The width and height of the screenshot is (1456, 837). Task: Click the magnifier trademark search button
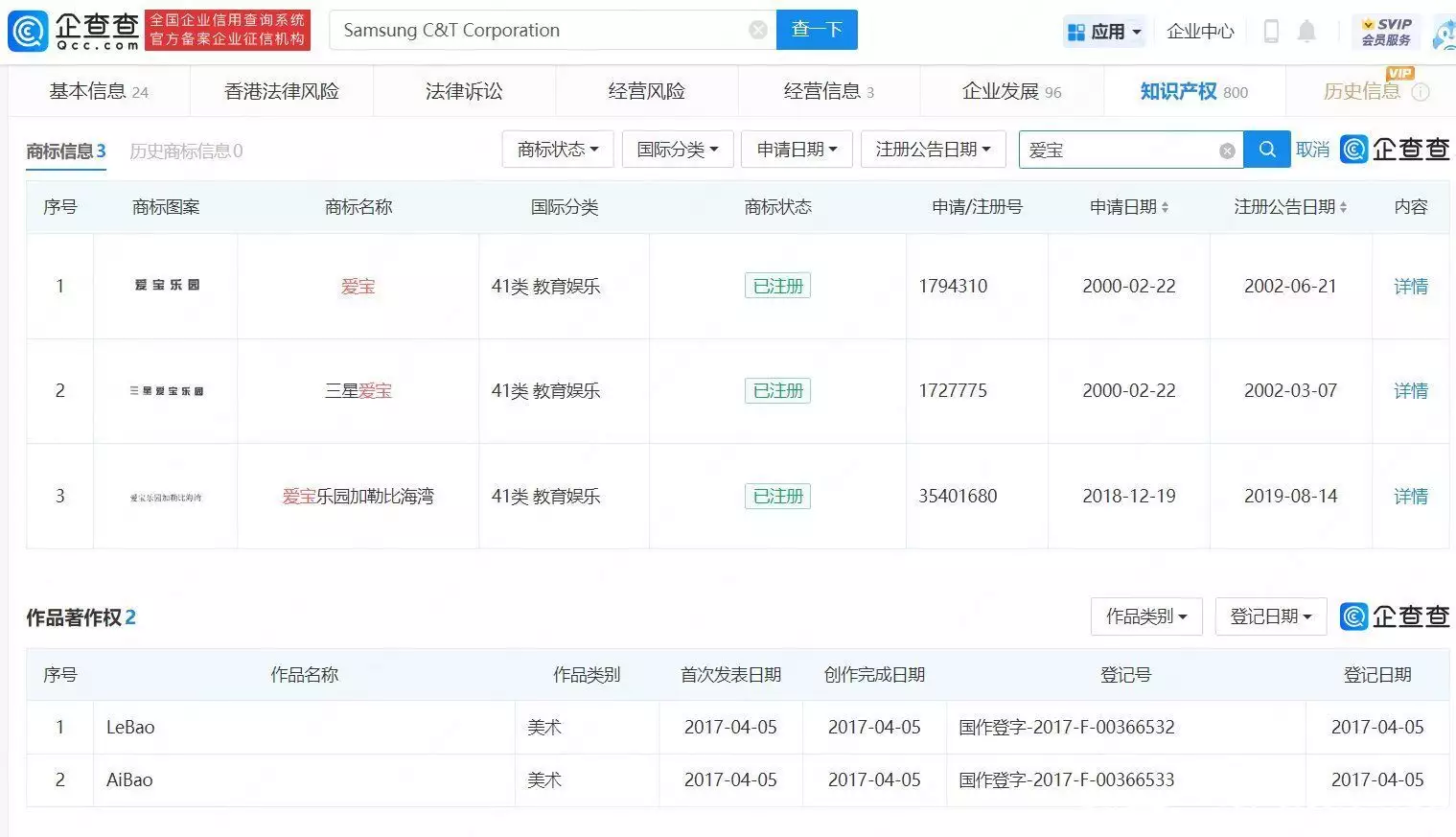1267,150
